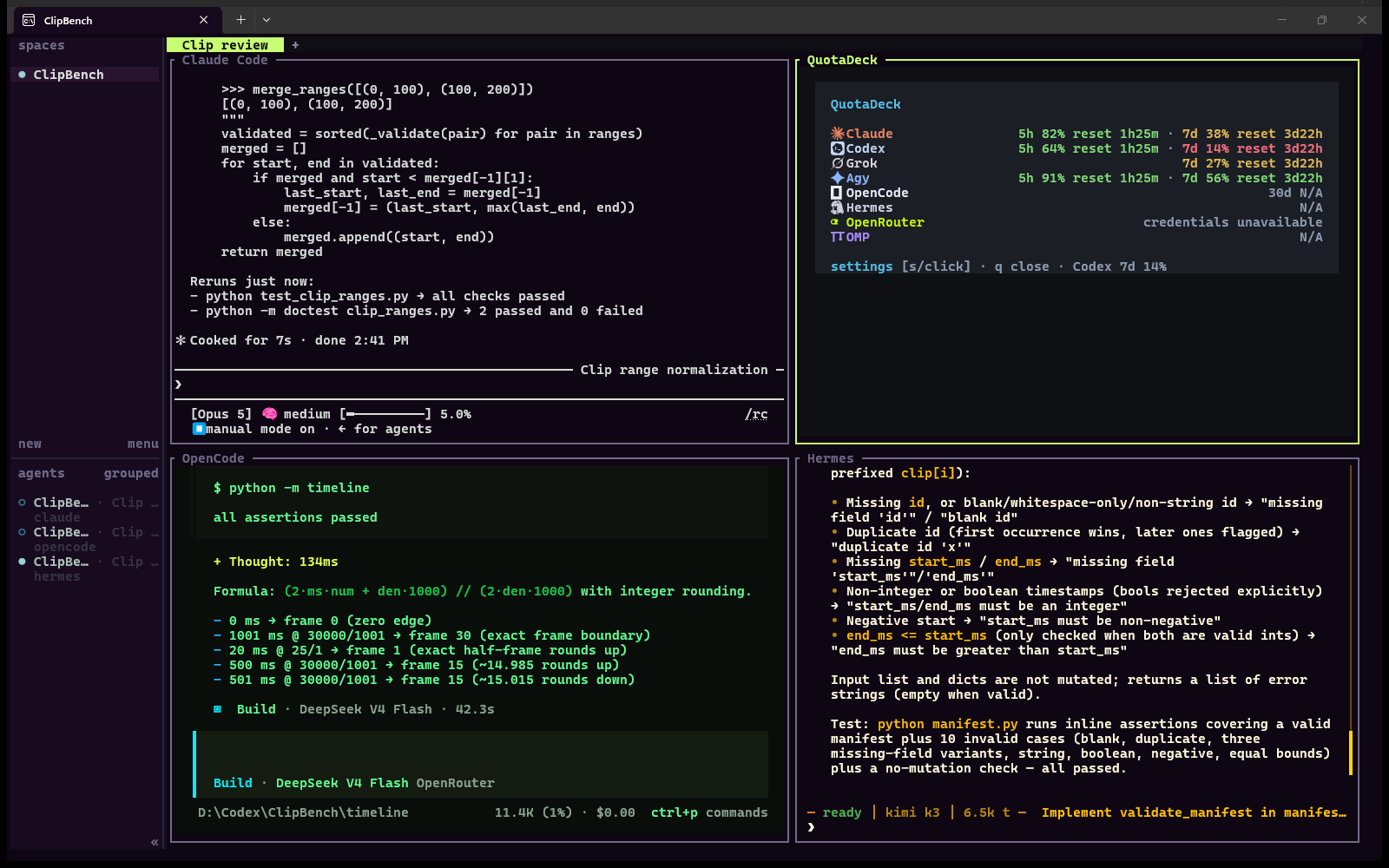Screen dimensions: 1389x868
Task: Click the Thought: 134ms line in OpenCode
Action: [276, 562]
